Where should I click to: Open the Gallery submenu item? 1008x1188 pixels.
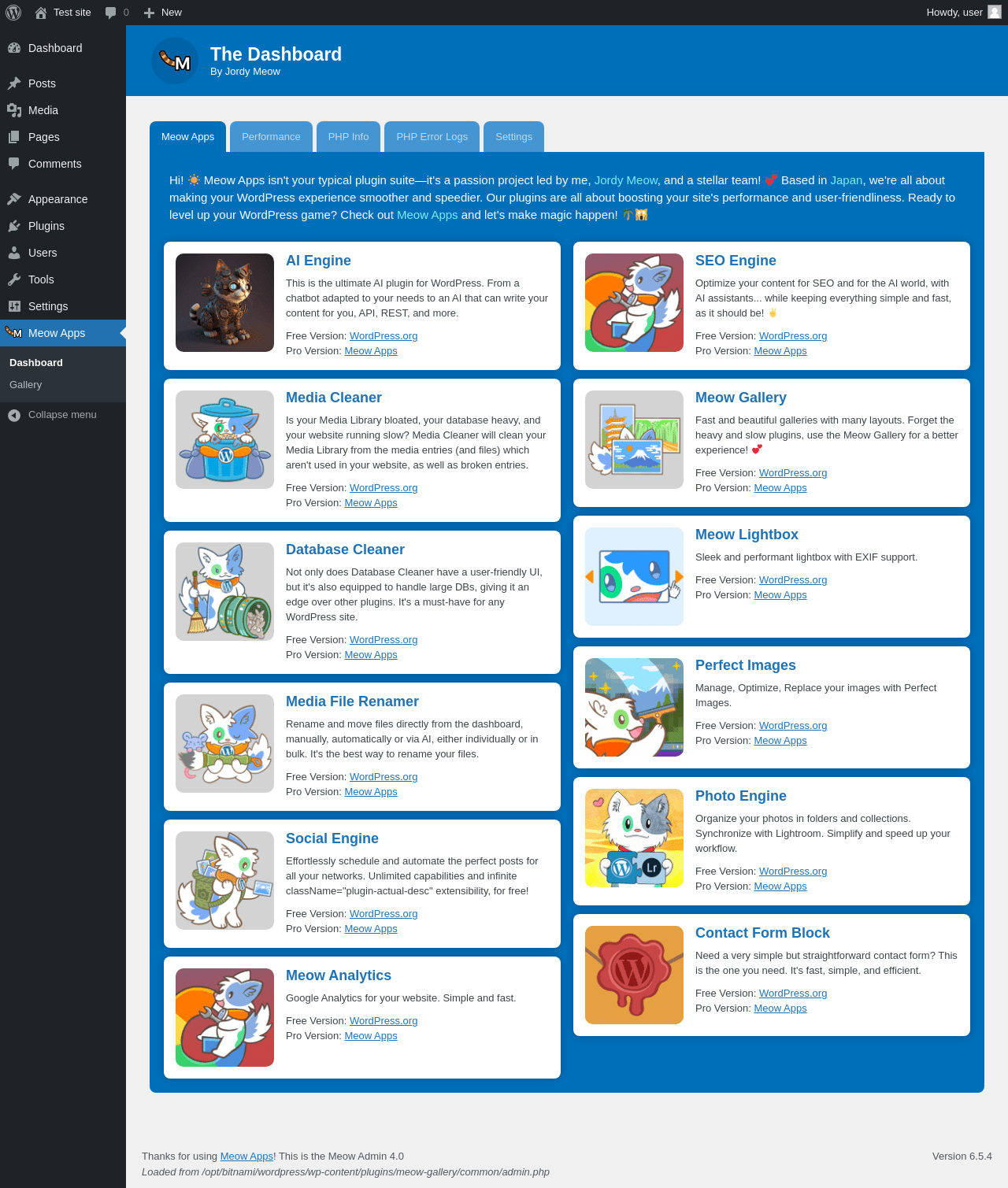[x=26, y=385]
